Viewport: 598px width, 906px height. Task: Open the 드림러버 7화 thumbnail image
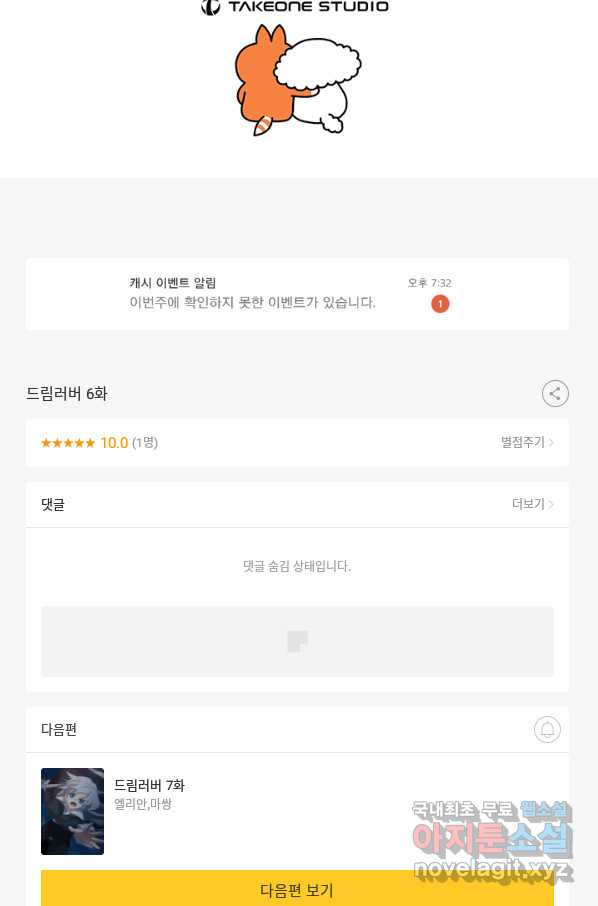[72, 811]
